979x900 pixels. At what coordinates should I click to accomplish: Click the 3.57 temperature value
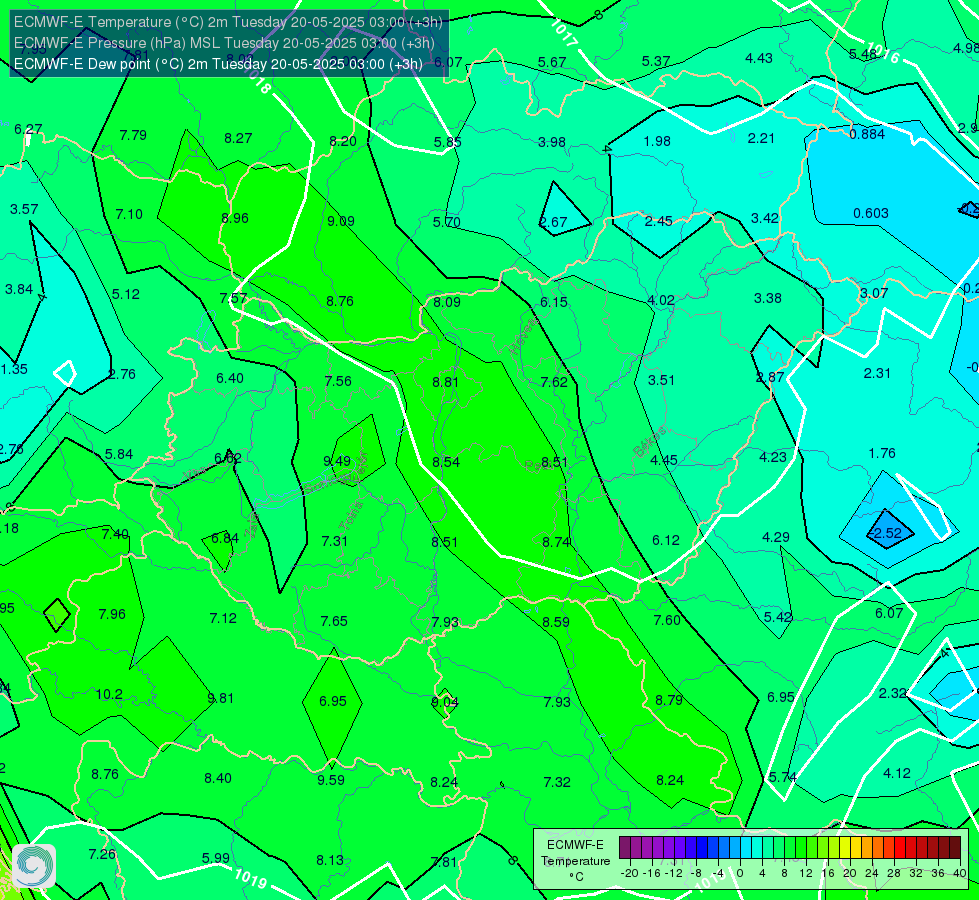(24, 209)
